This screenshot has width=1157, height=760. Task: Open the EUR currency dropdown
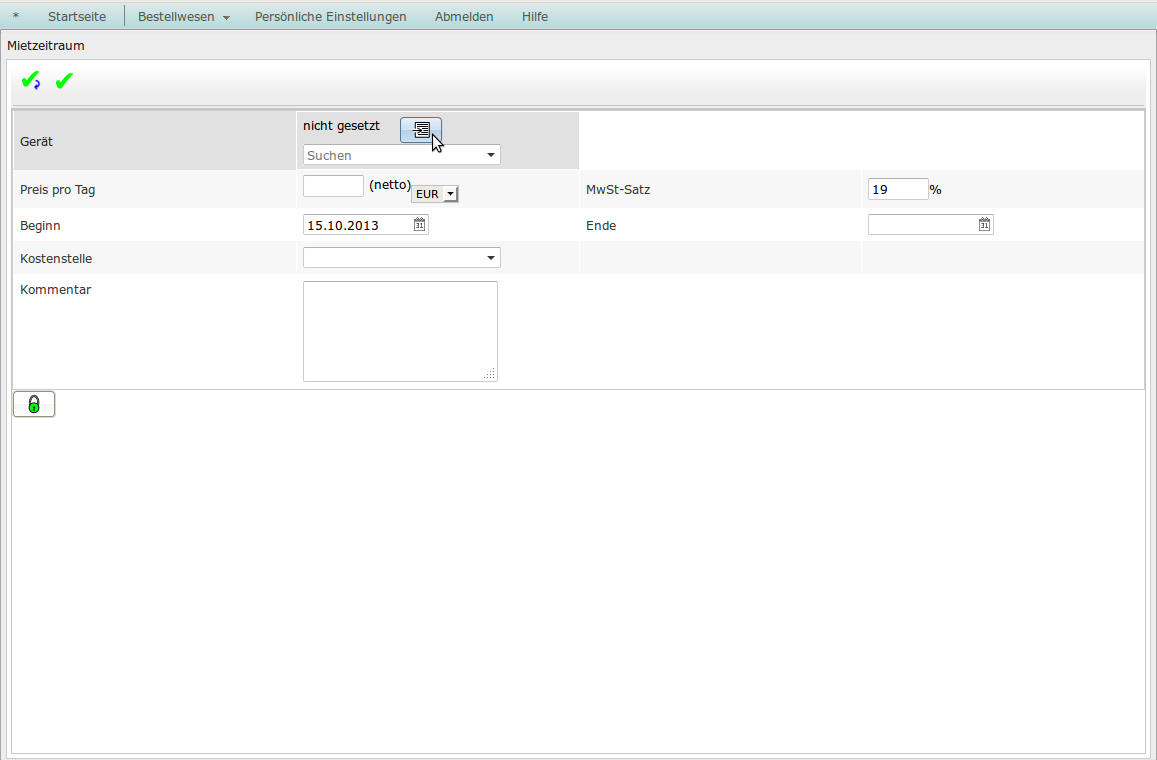point(435,194)
